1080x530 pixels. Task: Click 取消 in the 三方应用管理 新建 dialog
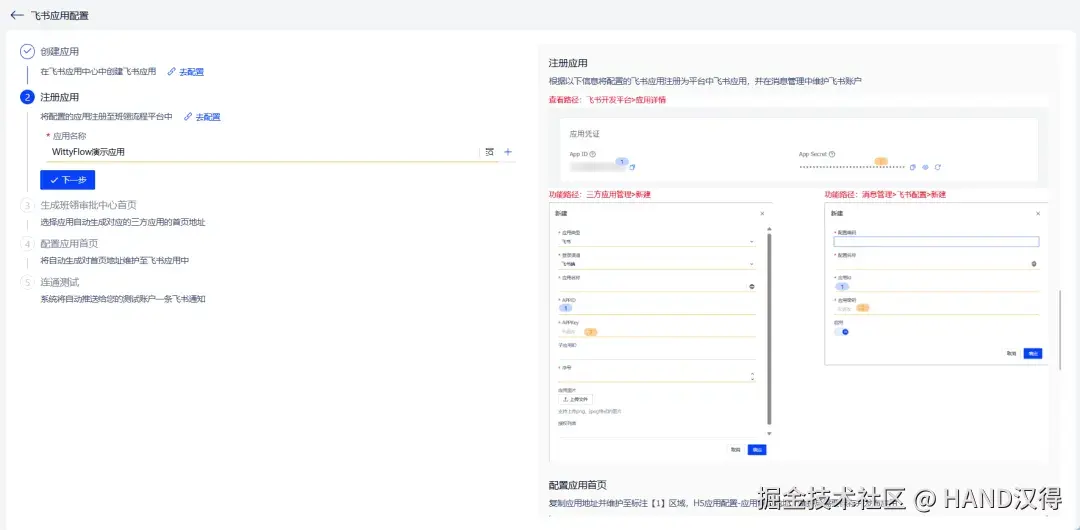[x=736, y=449]
